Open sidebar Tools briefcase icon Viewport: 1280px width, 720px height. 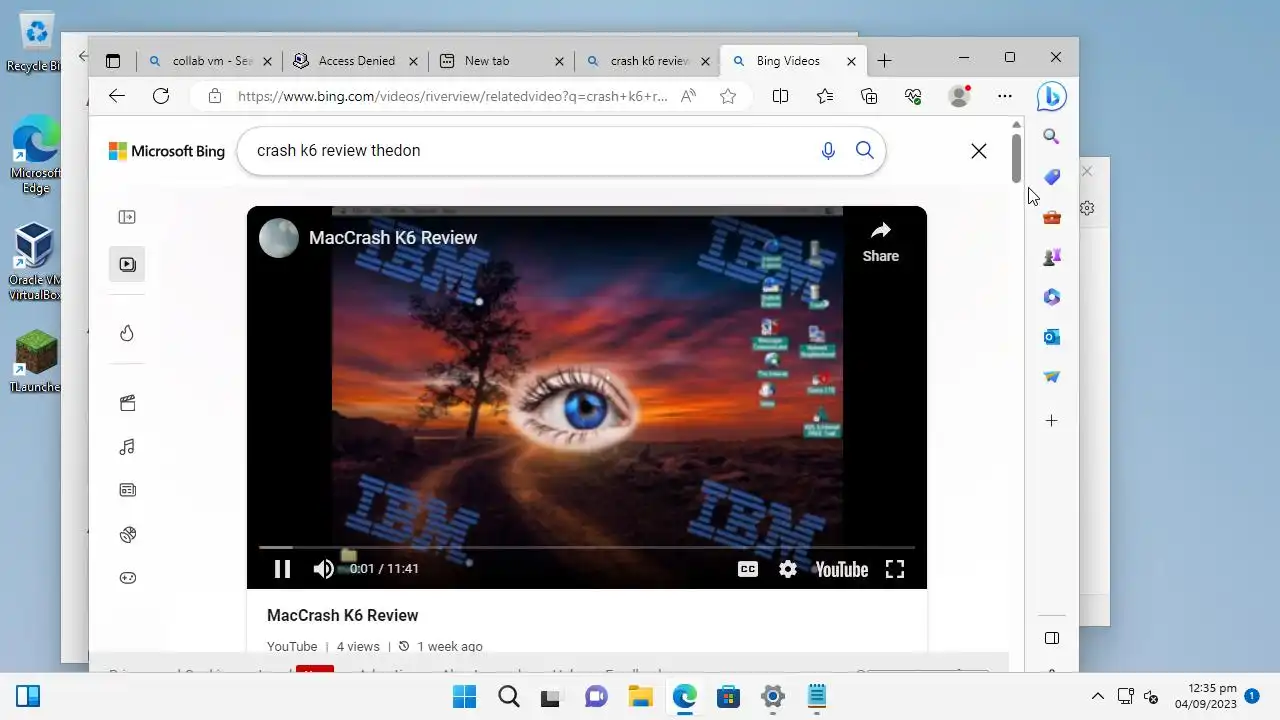[1051, 217]
